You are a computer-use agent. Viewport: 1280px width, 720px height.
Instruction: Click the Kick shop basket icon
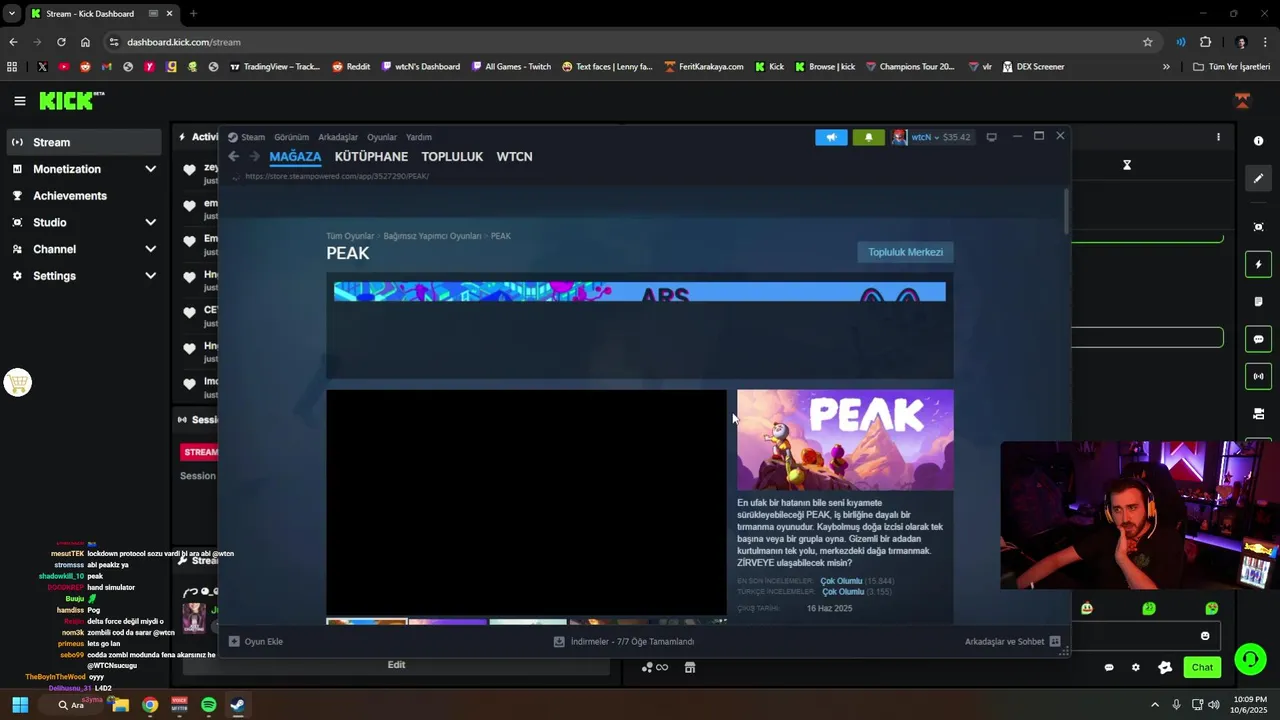point(17,382)
